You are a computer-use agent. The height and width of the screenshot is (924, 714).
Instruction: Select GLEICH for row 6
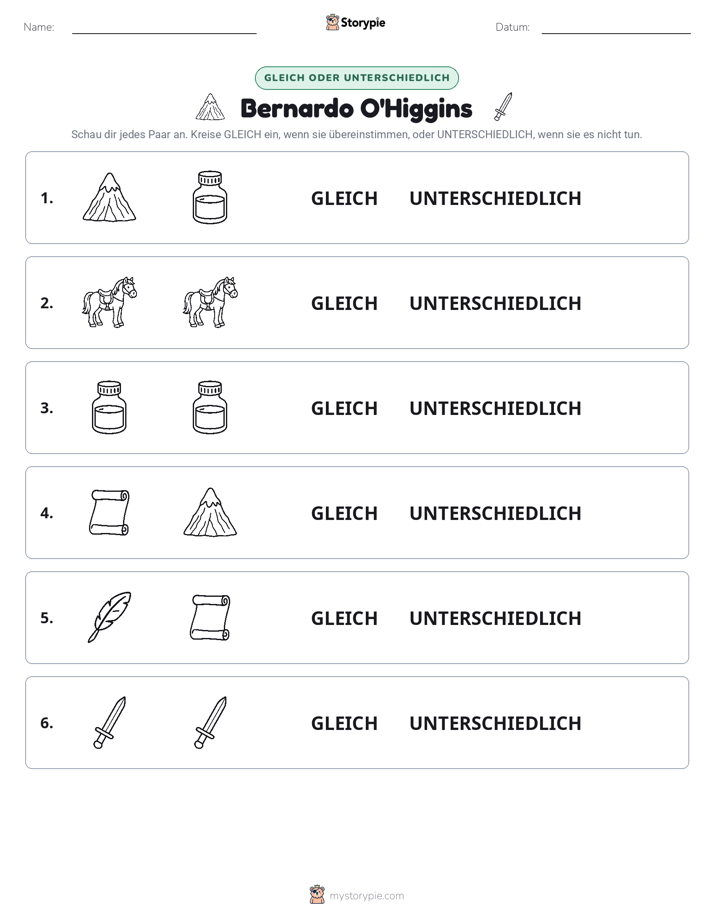[x=344, y=723]
